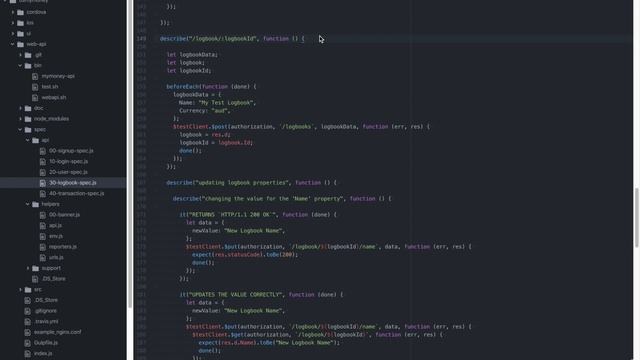Click the file icon of Gulpfile.js
This screenshot has height=360, width=640.
tap(28, 343)
